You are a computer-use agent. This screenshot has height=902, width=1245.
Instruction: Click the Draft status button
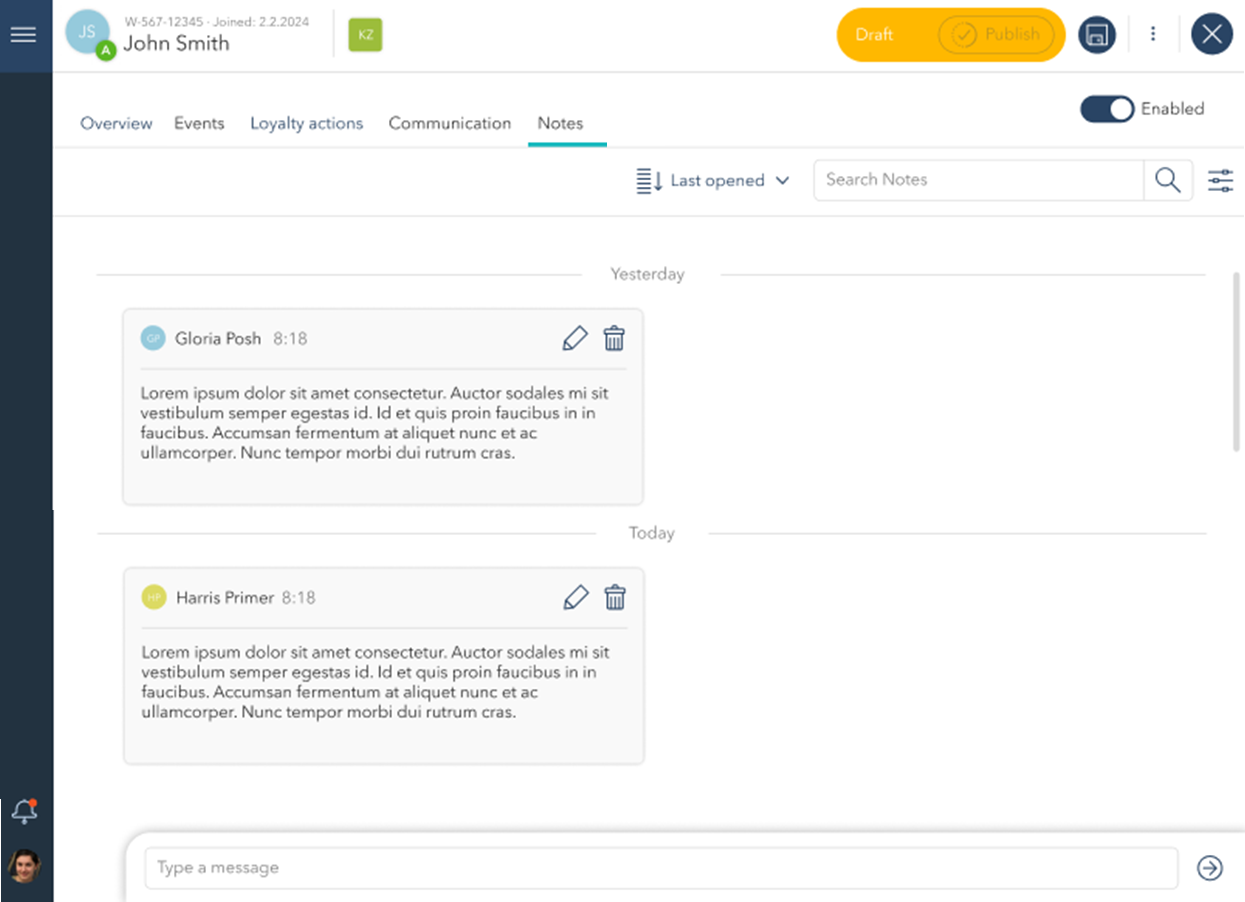pyautogui.click(x=874, y=35)
